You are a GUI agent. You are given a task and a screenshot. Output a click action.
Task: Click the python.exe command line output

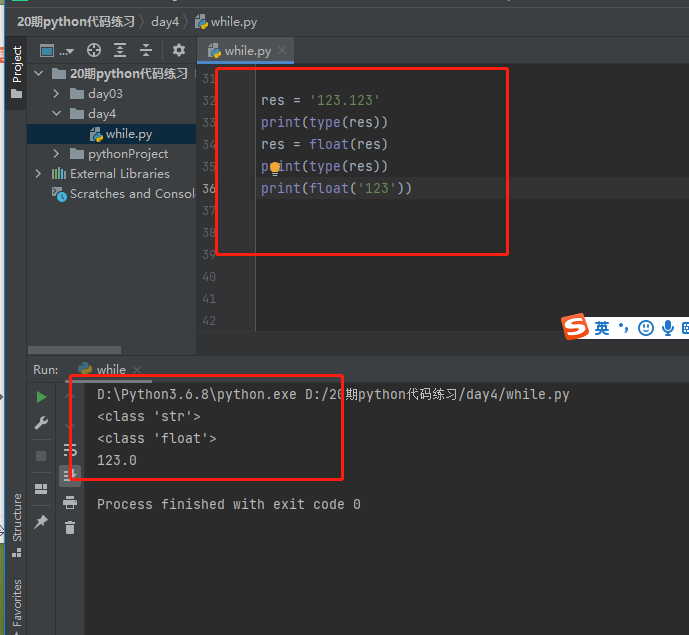tap(333, 395)
